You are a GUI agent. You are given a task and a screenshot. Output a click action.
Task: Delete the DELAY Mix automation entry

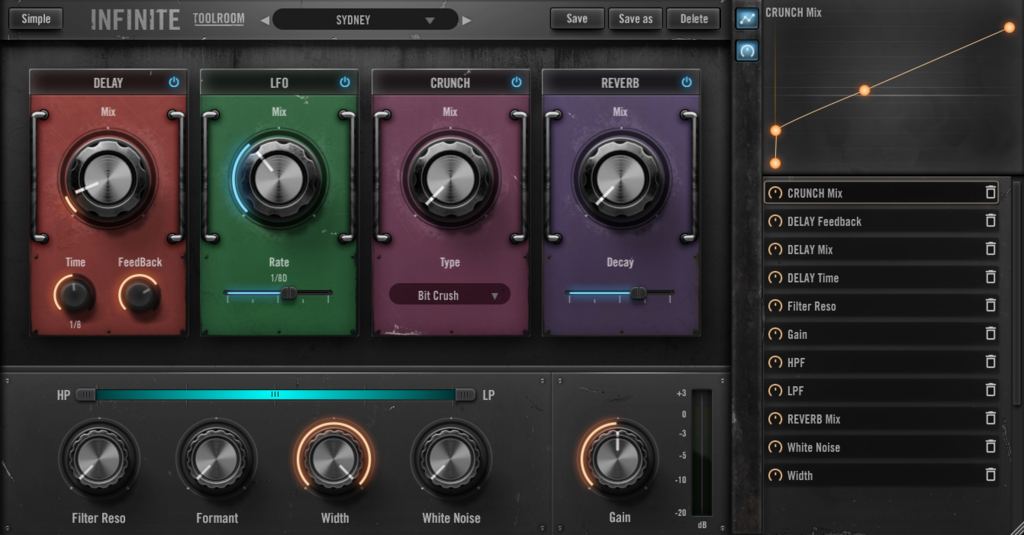[x=991, y=249]
